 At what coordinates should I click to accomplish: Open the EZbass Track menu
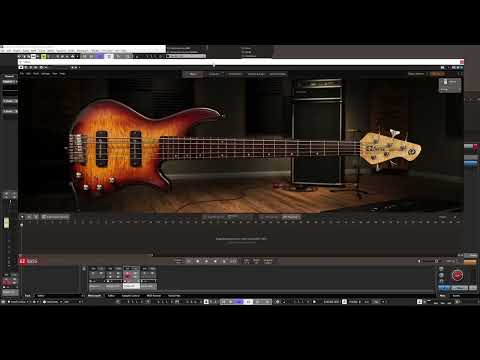(x=36, y=73)
